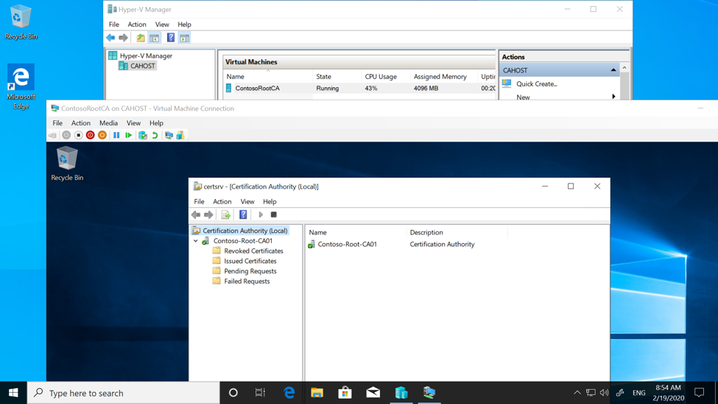This screenshot has height=404, width=718.
Task: Open Recycle Bin inside the virtual machine desktop
Action: [67, 164]
